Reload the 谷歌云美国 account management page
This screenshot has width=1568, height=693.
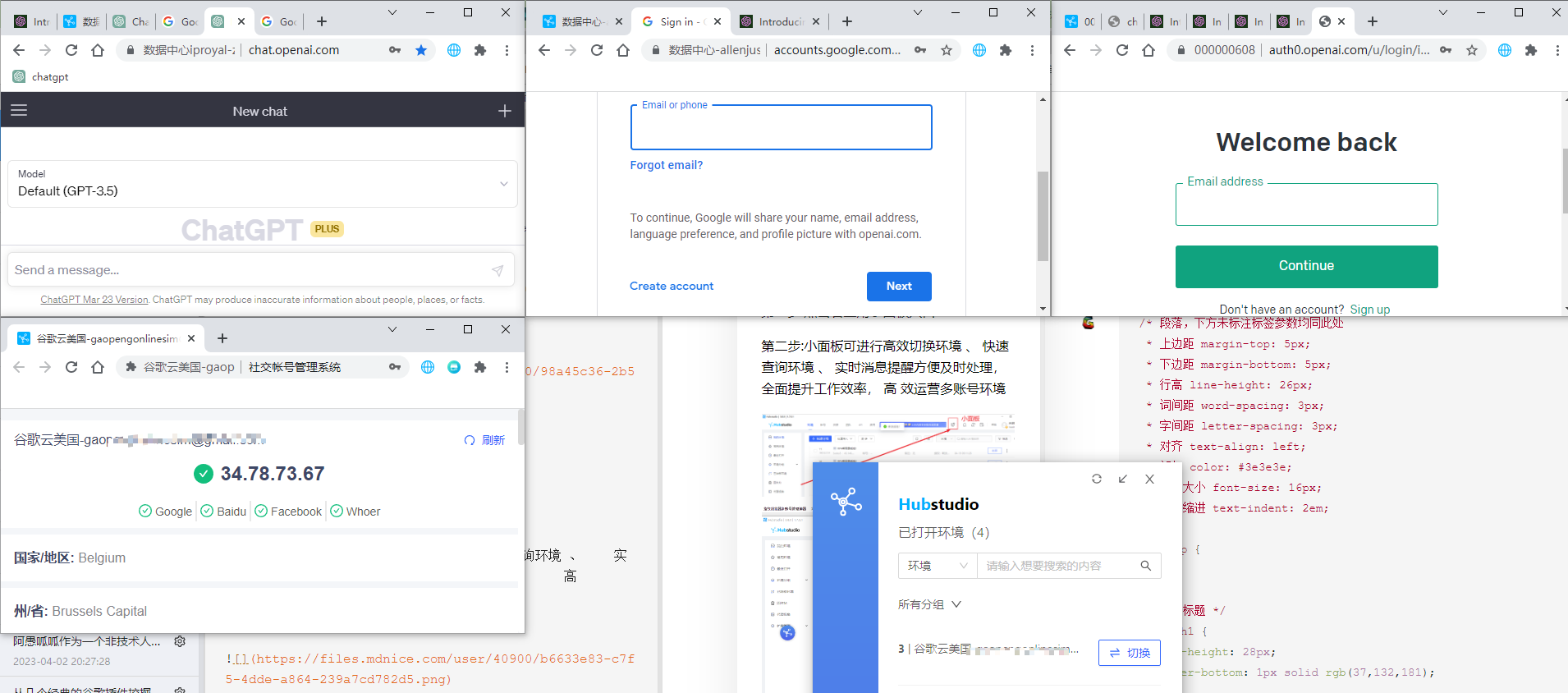[71, 367]
